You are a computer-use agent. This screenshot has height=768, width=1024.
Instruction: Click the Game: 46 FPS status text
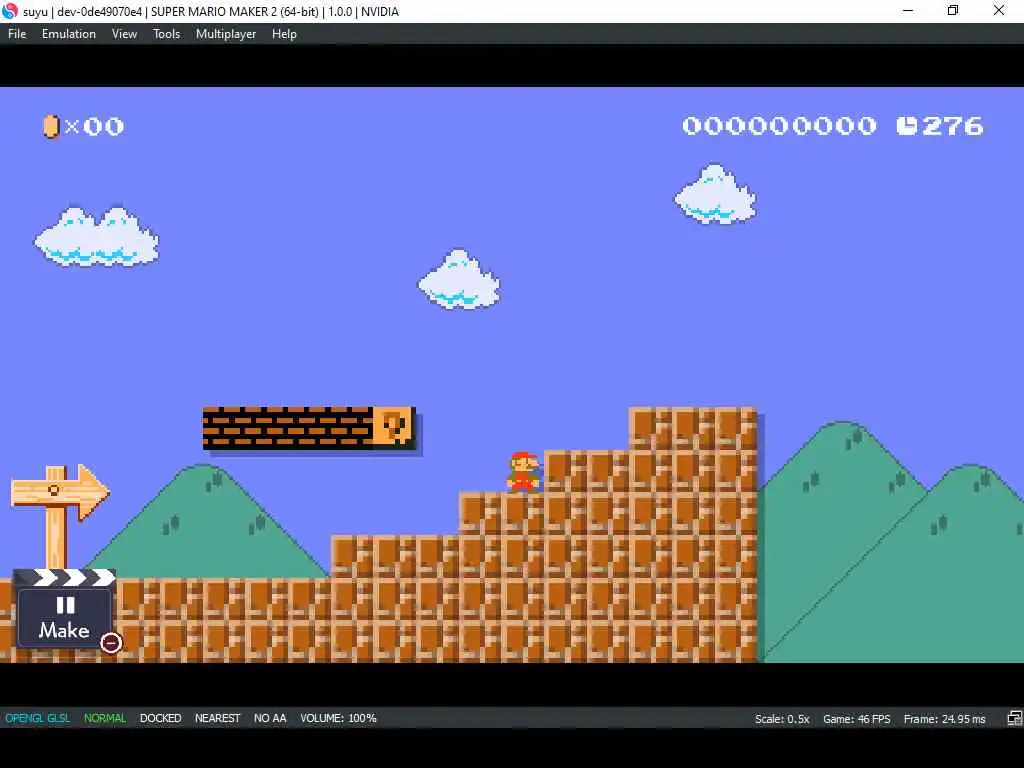pos(856,719)
